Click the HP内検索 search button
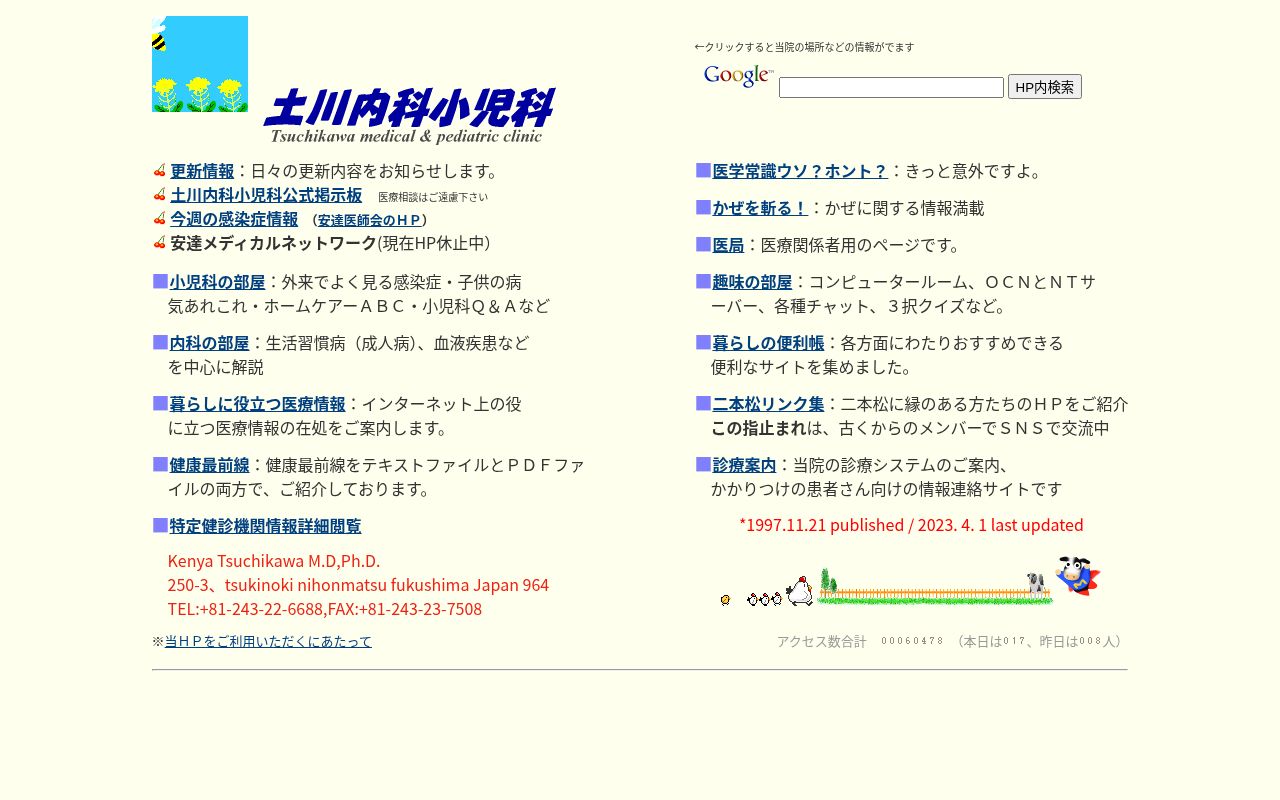Image resolution: width=1280 pixels, height=800 pixels. 1045,87
